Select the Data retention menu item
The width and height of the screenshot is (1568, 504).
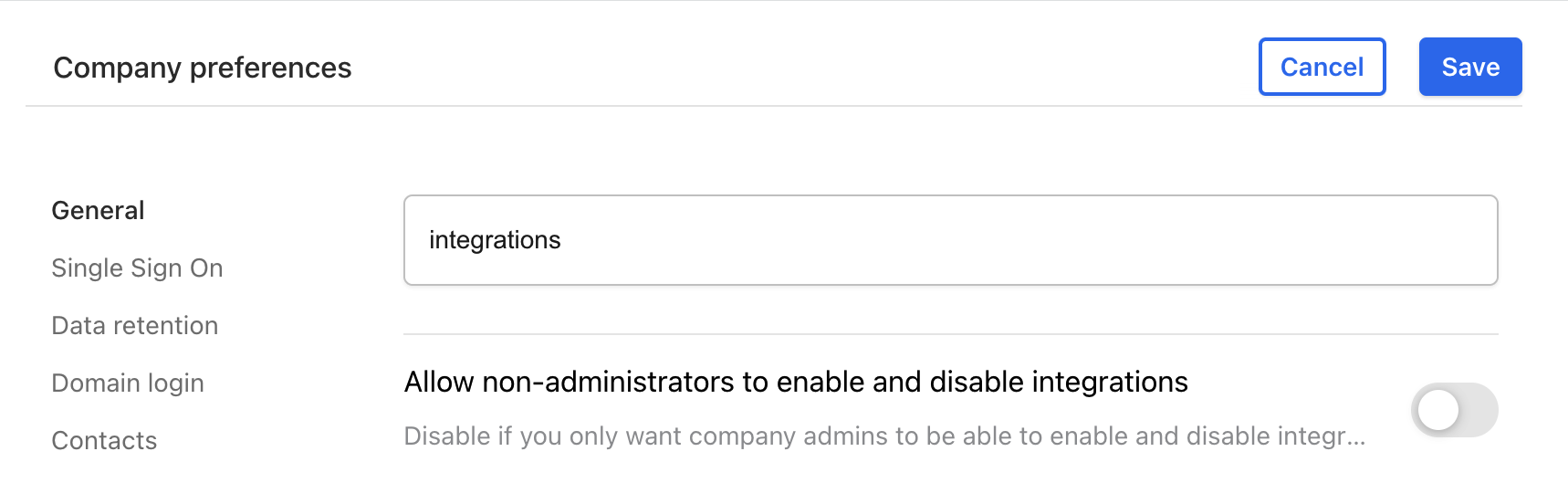coord(134,326)
